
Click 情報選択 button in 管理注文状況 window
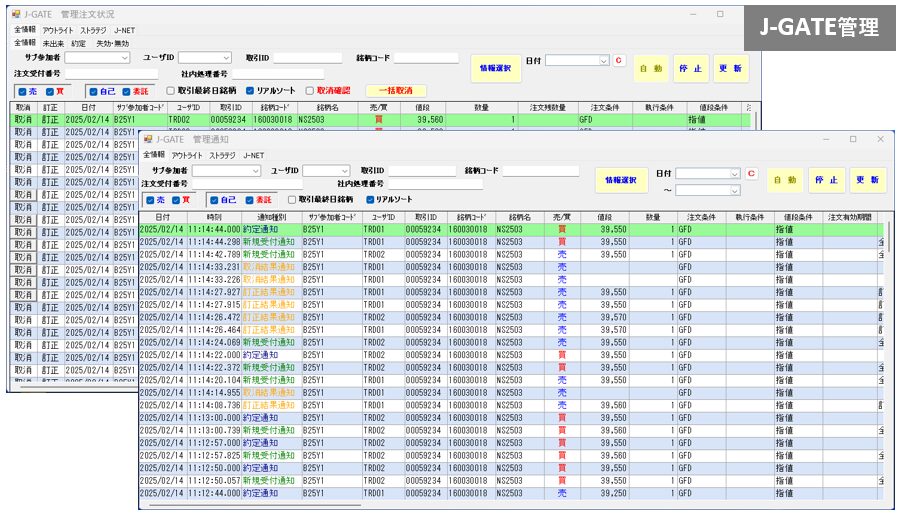[496, 68]
